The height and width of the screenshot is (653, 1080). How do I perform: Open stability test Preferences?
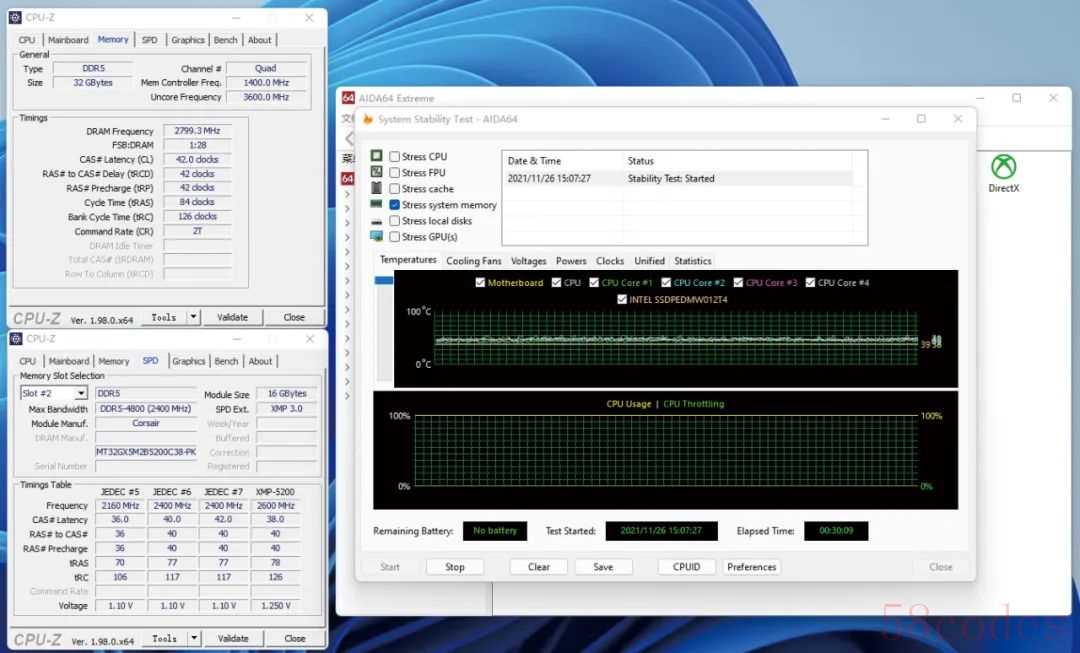[751, 566]
